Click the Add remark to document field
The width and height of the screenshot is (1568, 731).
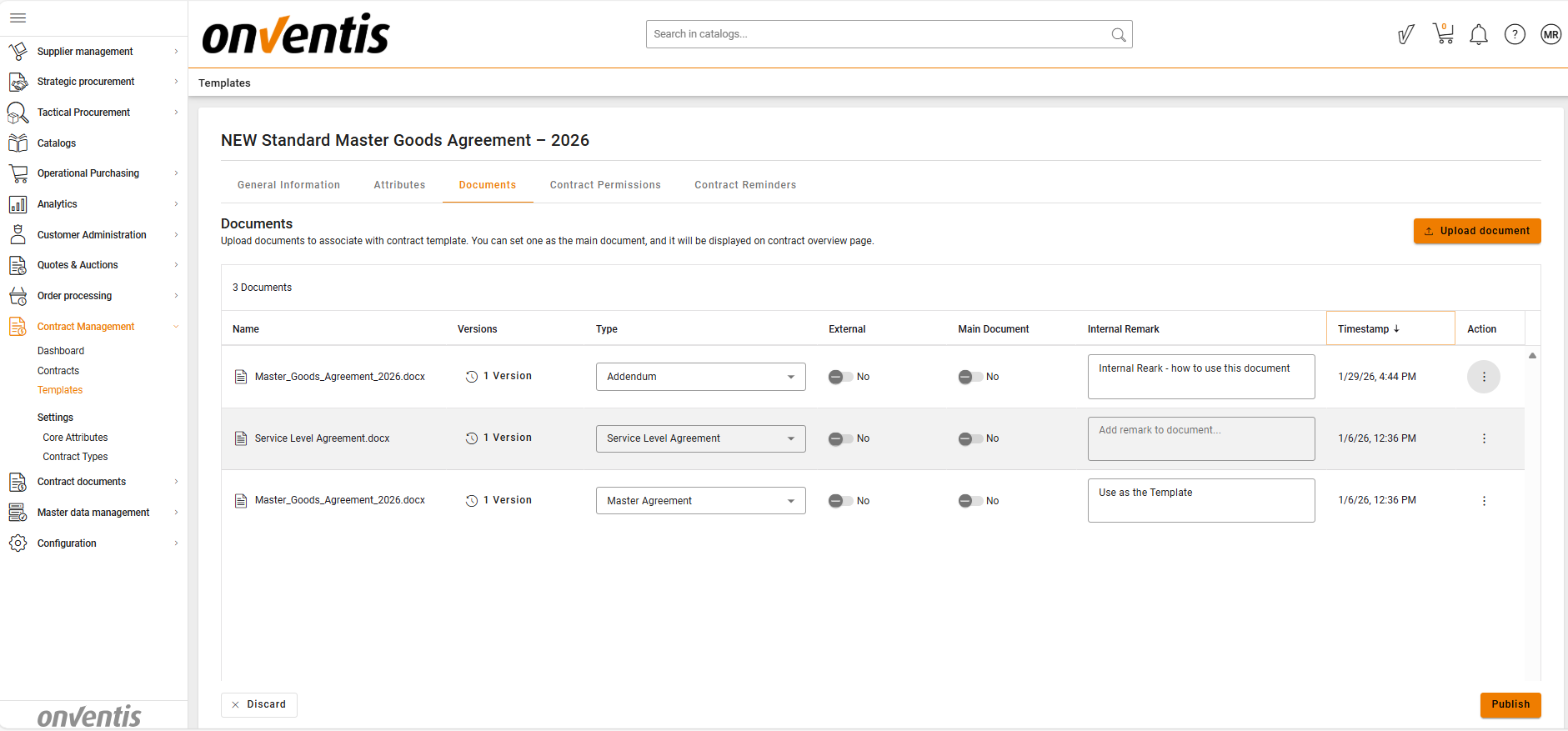pos(1200,438)
